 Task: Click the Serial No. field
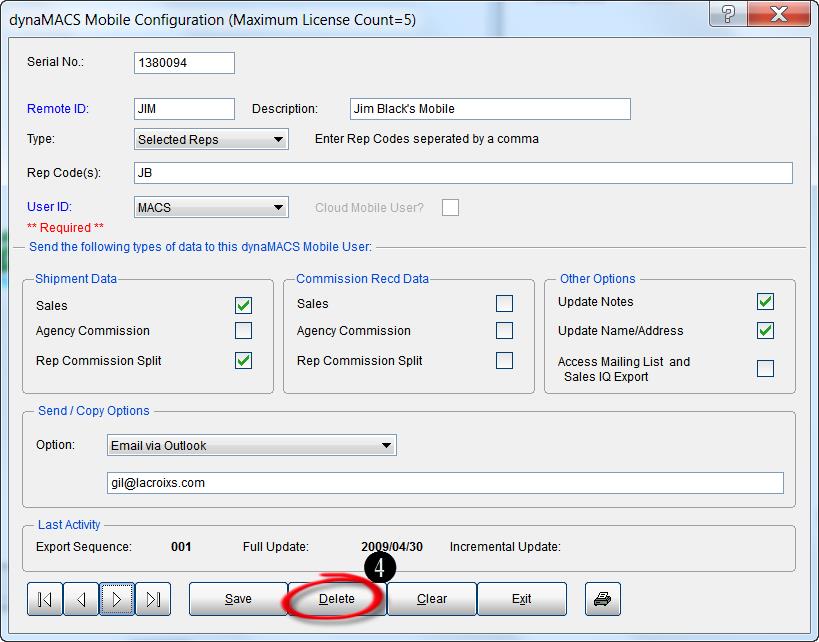click(x=184, y=63)
